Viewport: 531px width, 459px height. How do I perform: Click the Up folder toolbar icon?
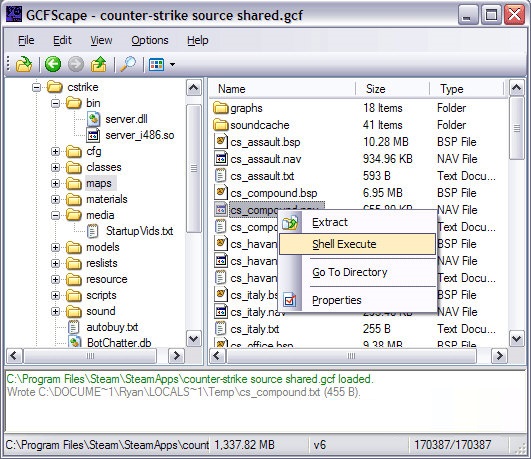click(x=98, y=64)
